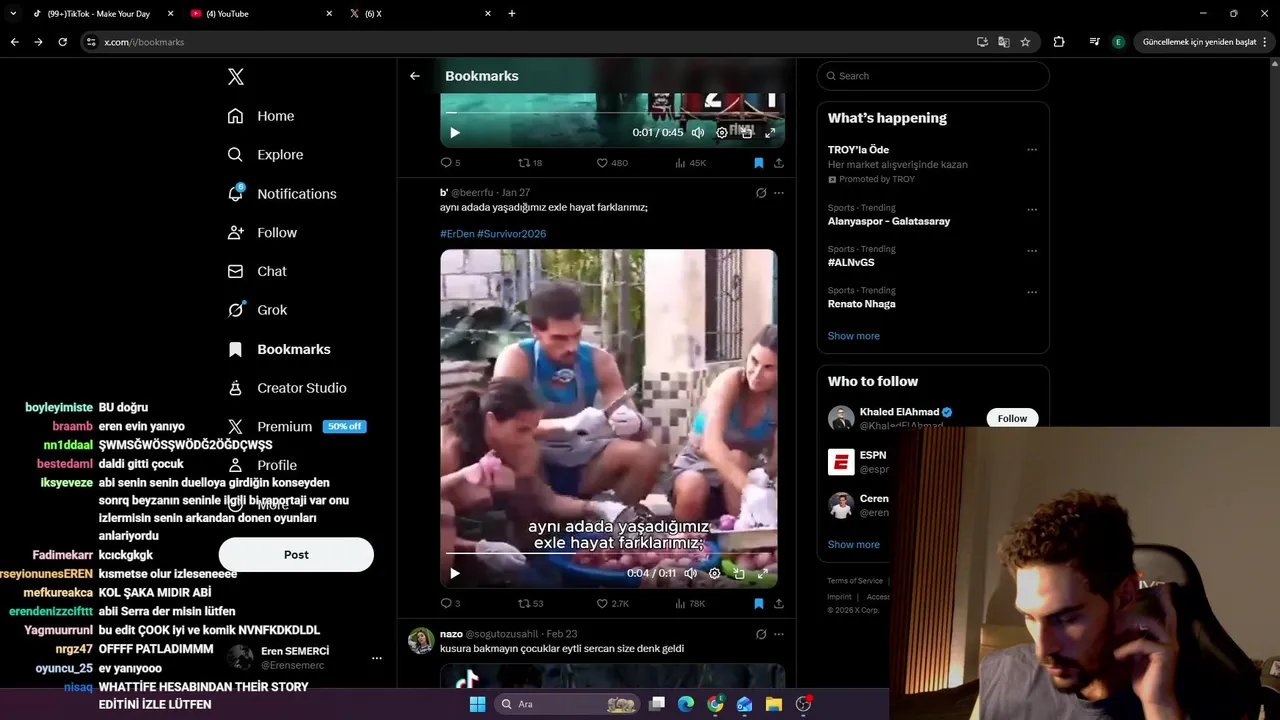Image resolution: width=1280 pixels, height=720 pixels.
Task: Repost the post with 18 reposts
Action: (530, 163)
